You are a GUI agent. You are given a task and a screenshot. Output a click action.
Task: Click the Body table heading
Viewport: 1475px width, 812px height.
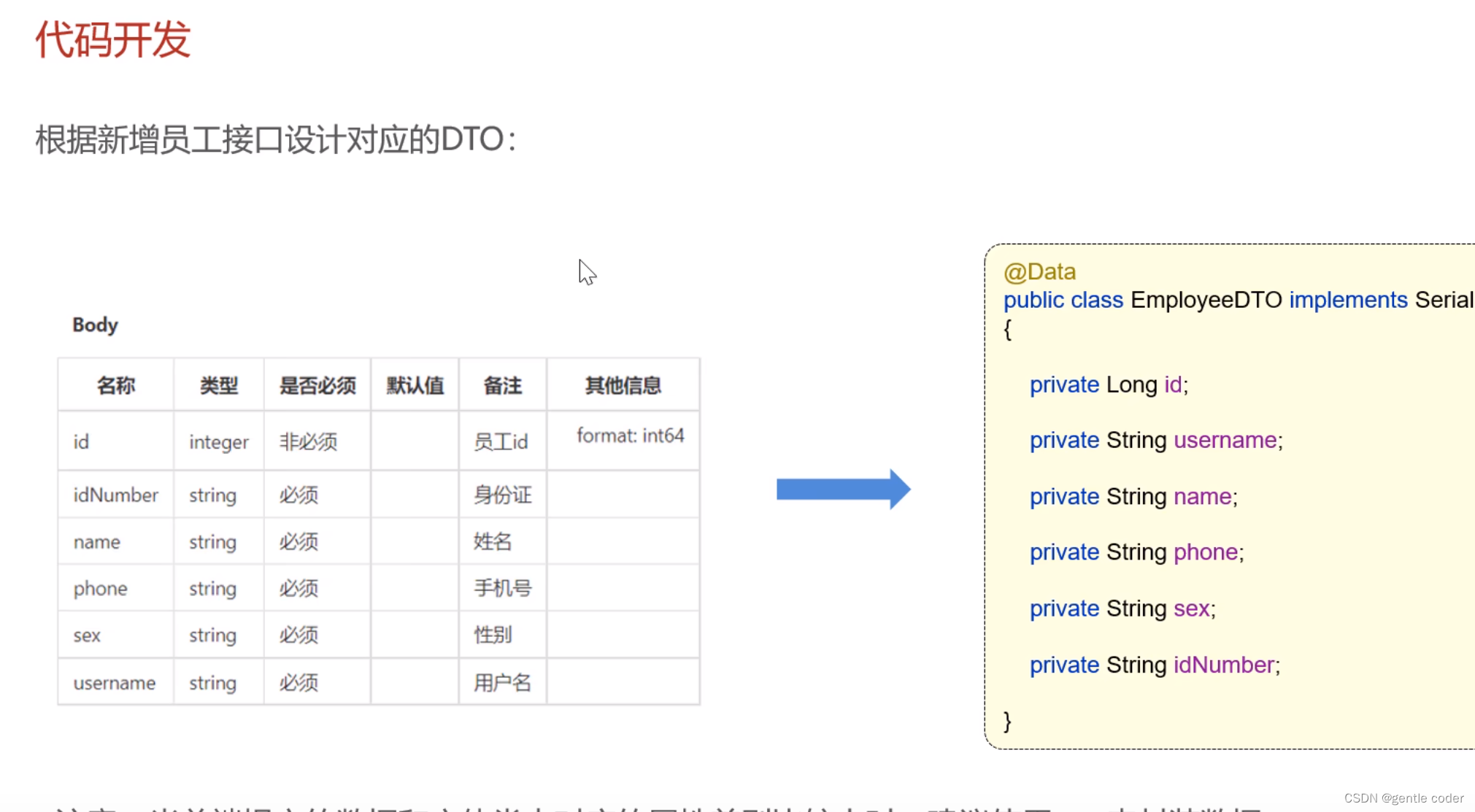(95, 325)
